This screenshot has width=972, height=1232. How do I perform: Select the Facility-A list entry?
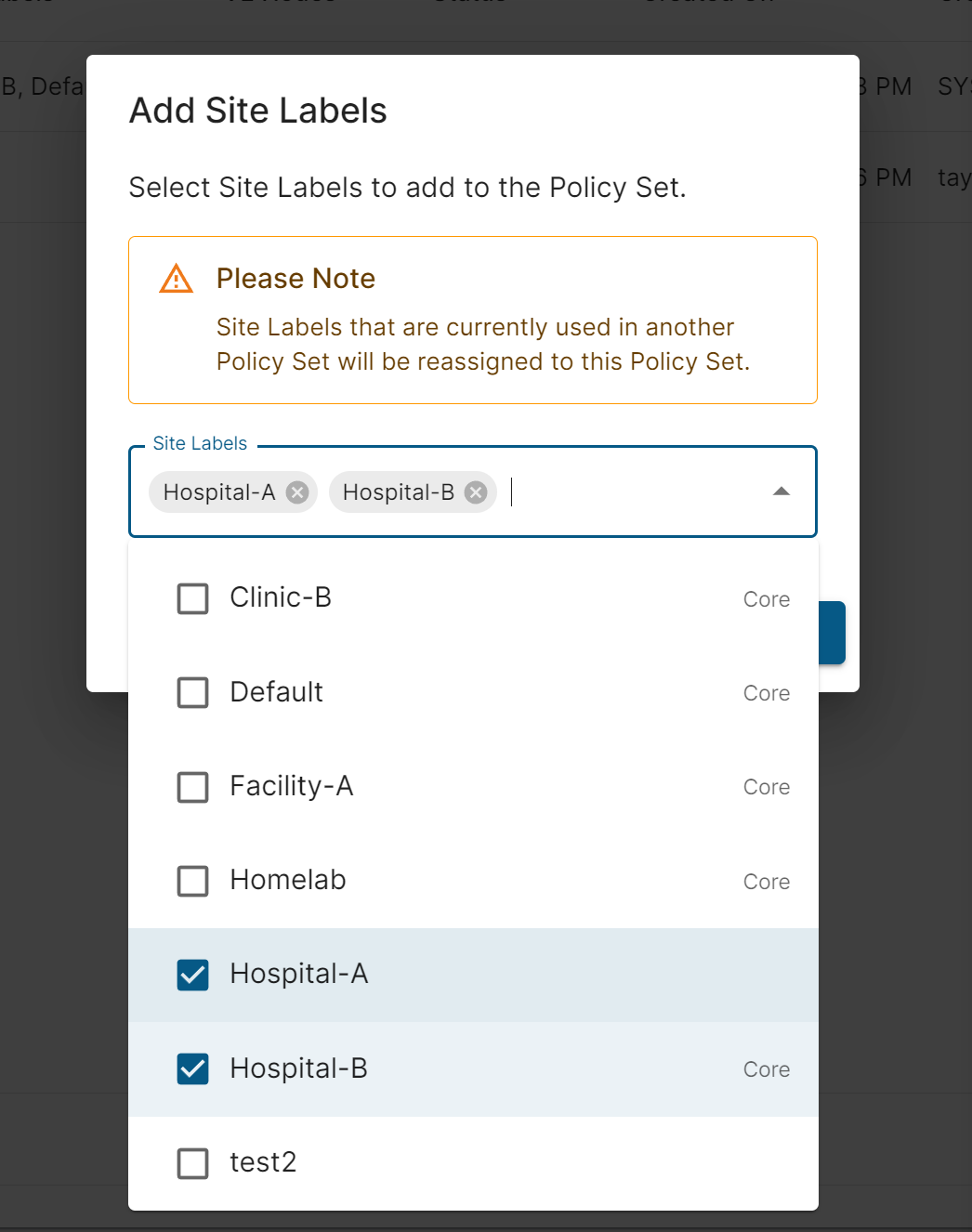tap(292, 786)
